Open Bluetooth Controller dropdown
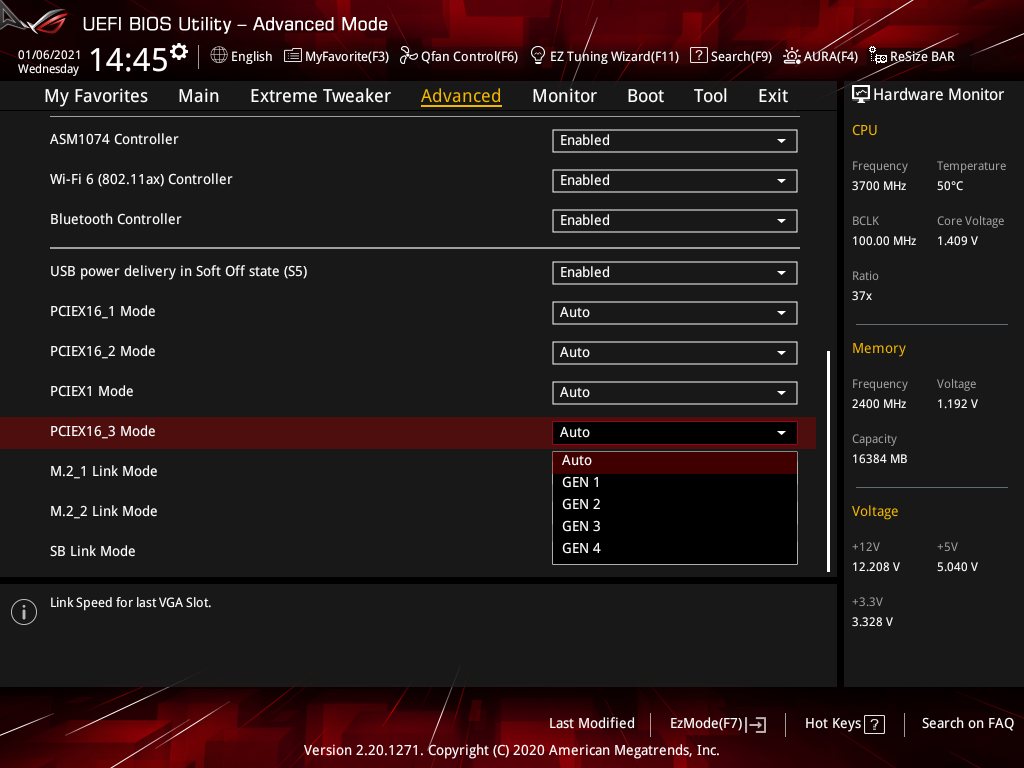The image size is (1024, 768). click(675, 220)
